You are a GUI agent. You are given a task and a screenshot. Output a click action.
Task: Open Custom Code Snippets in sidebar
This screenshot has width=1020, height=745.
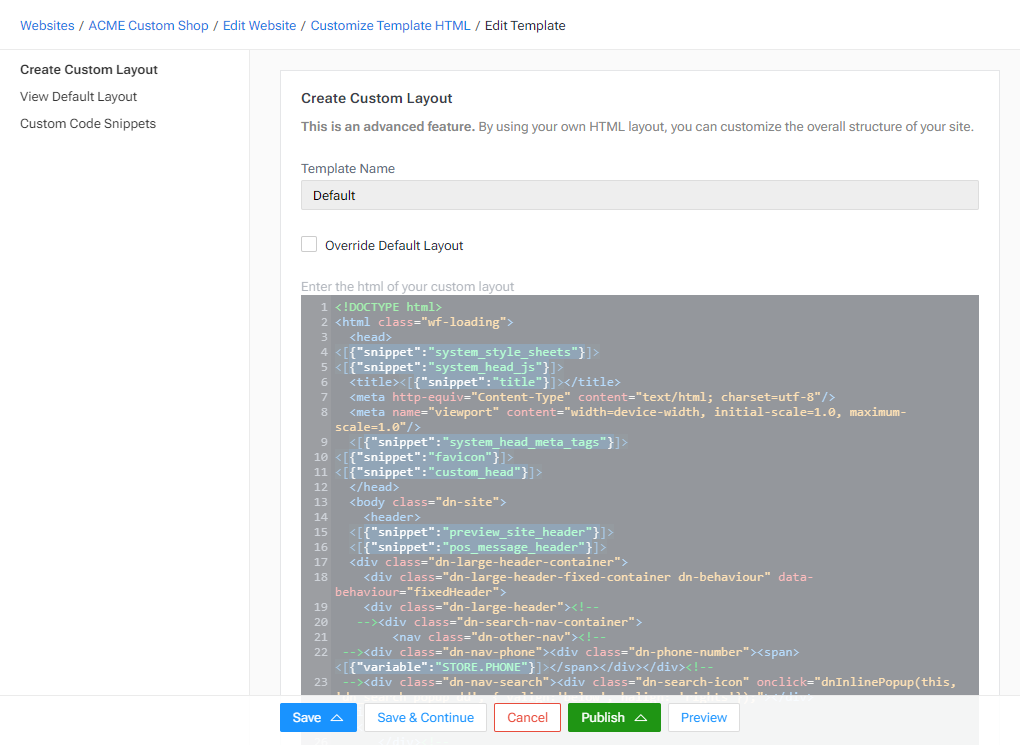coord(88,124)
